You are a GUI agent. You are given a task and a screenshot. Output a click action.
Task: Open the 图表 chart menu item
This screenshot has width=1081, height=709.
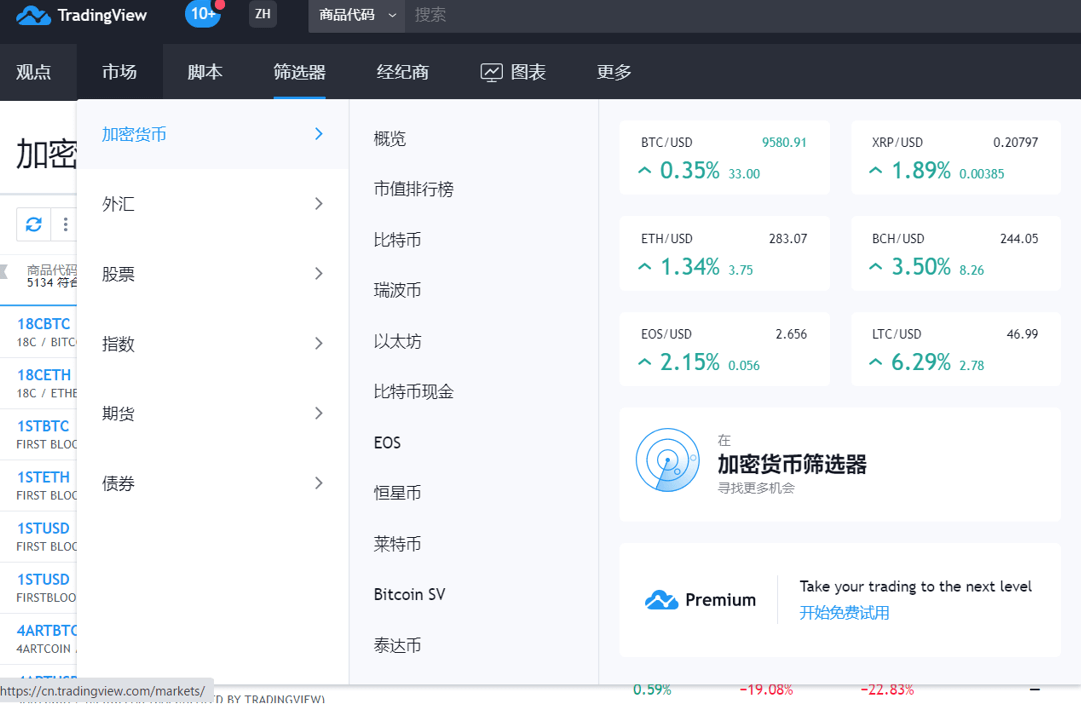pos(513,72)
